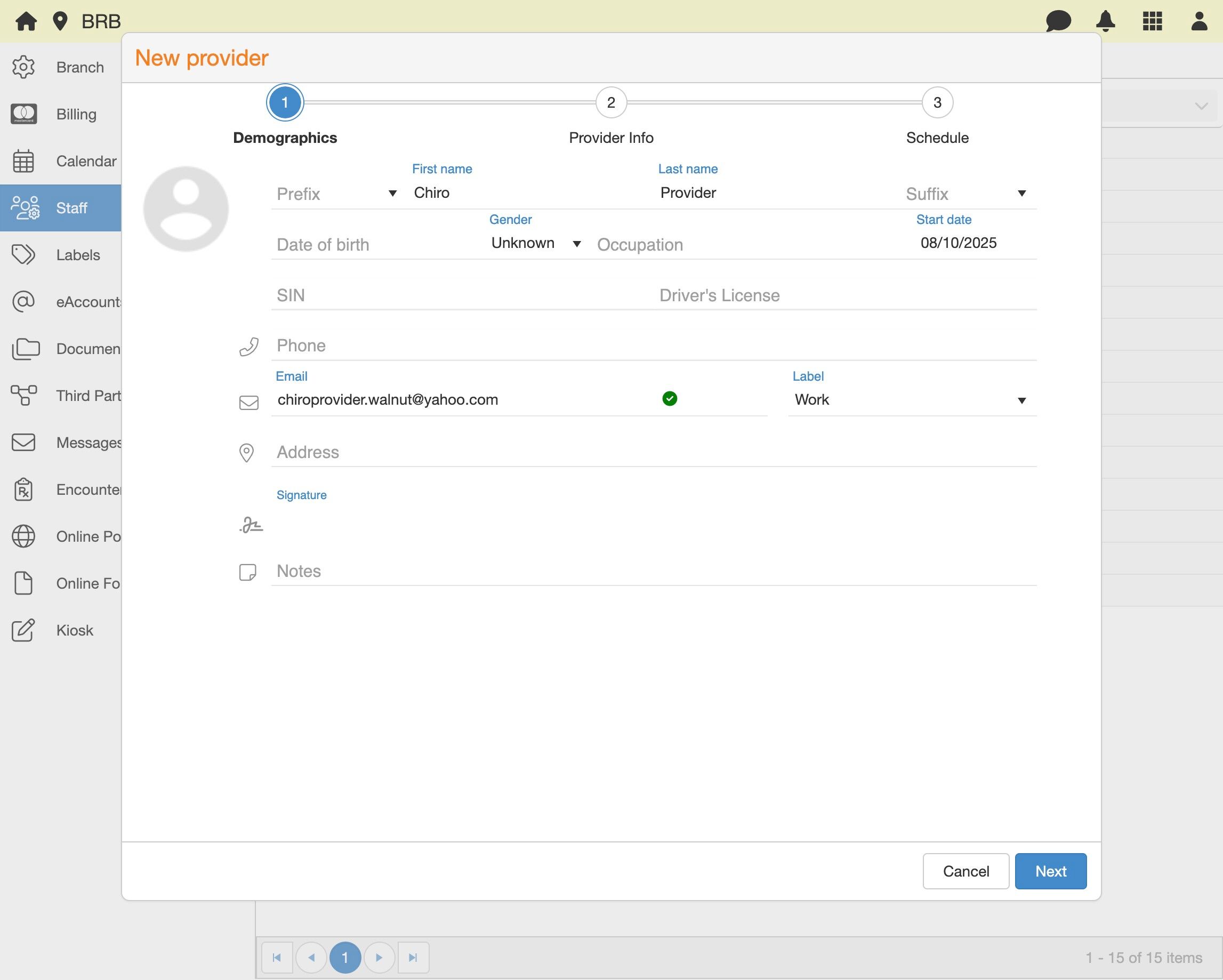Open notifications bell icon

click(x=1105, y=21)
